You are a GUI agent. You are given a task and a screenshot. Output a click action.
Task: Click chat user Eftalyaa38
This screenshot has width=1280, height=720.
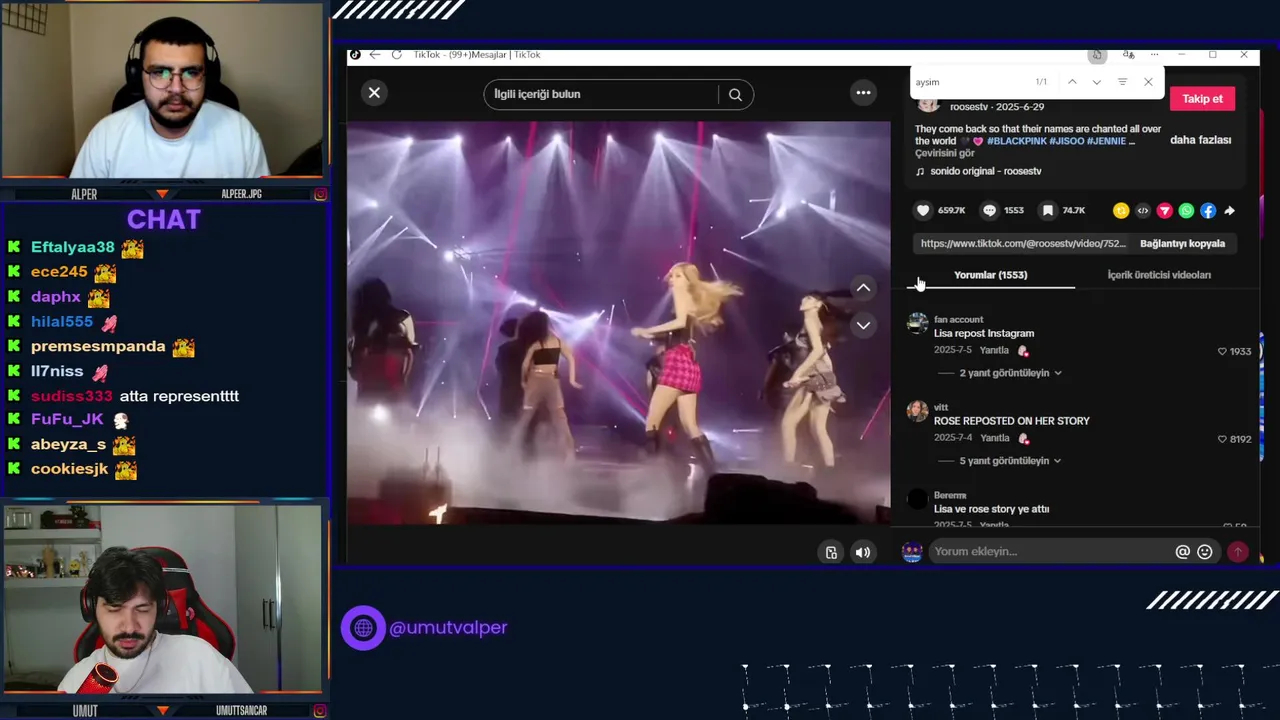coord(73,247)
